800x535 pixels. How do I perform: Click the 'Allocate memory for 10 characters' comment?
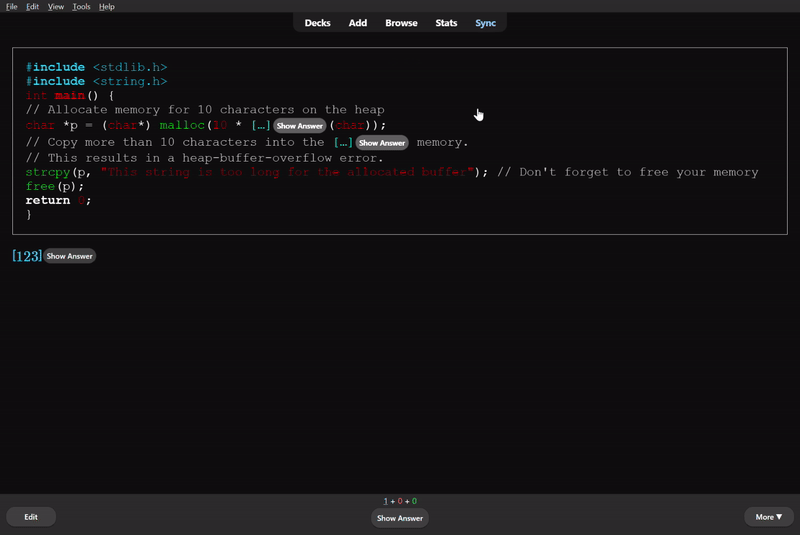205,110
